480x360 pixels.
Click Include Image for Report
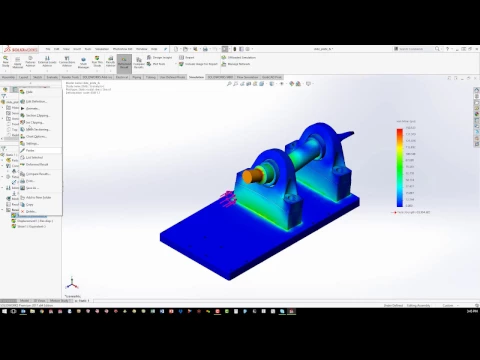click(198, 64)
